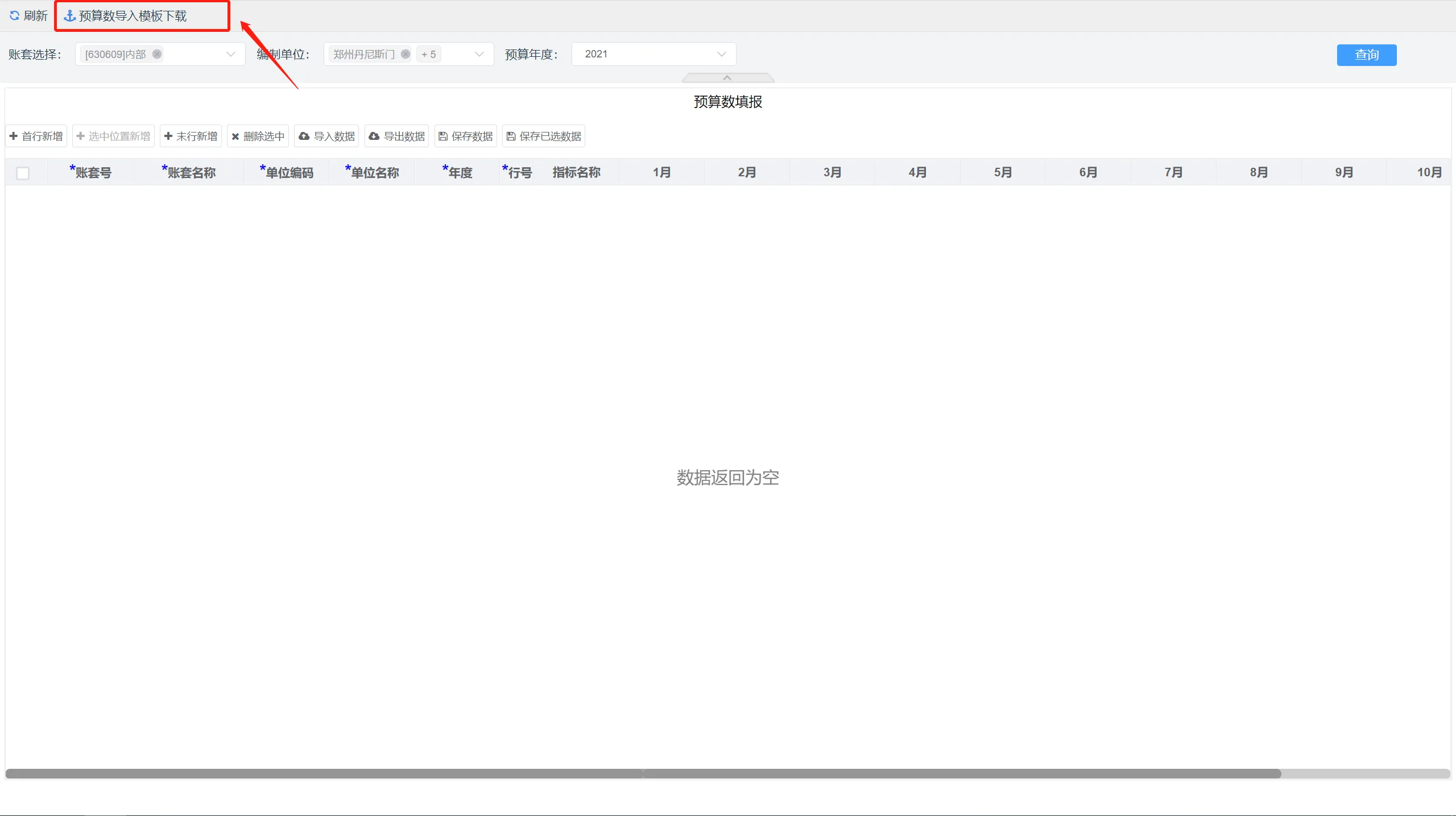This screenshot has height=816, width=1456.
Task: Click the refresh icon beside 刷新
Action: click(x=15, y=16)
